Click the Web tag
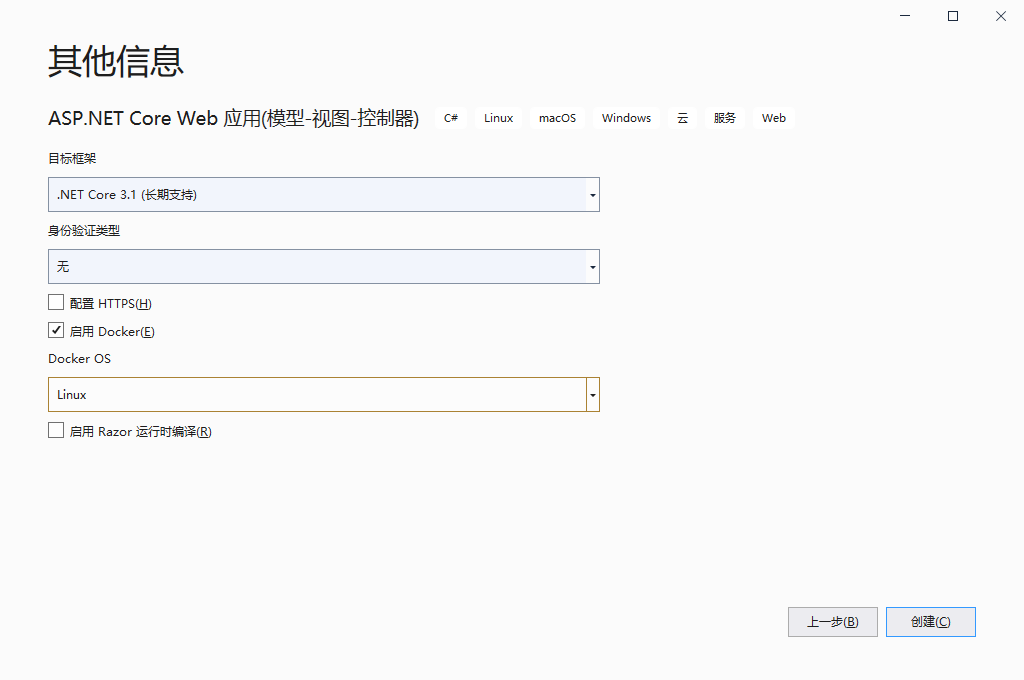 (x=774, y=118)
